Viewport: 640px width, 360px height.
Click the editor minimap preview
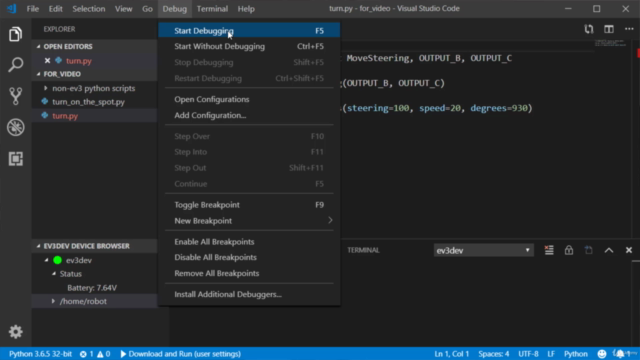(x=610, y=43)
